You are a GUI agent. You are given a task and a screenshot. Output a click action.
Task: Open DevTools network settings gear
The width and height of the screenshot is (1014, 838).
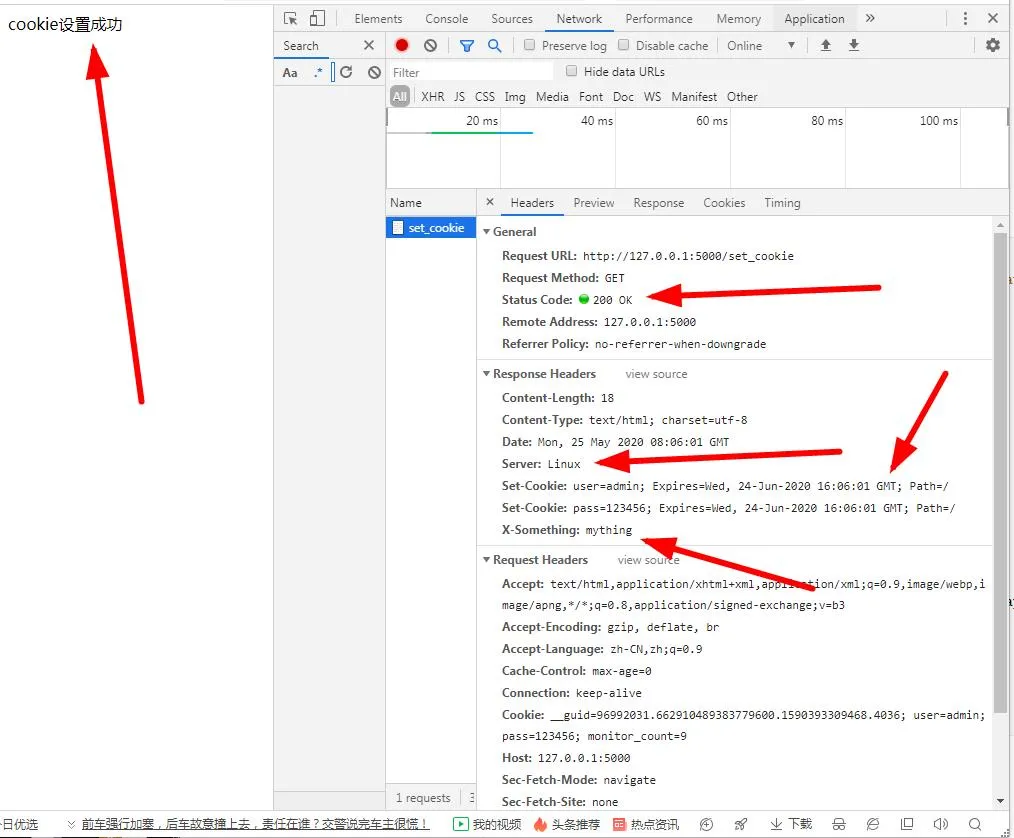tap(992, 46)
